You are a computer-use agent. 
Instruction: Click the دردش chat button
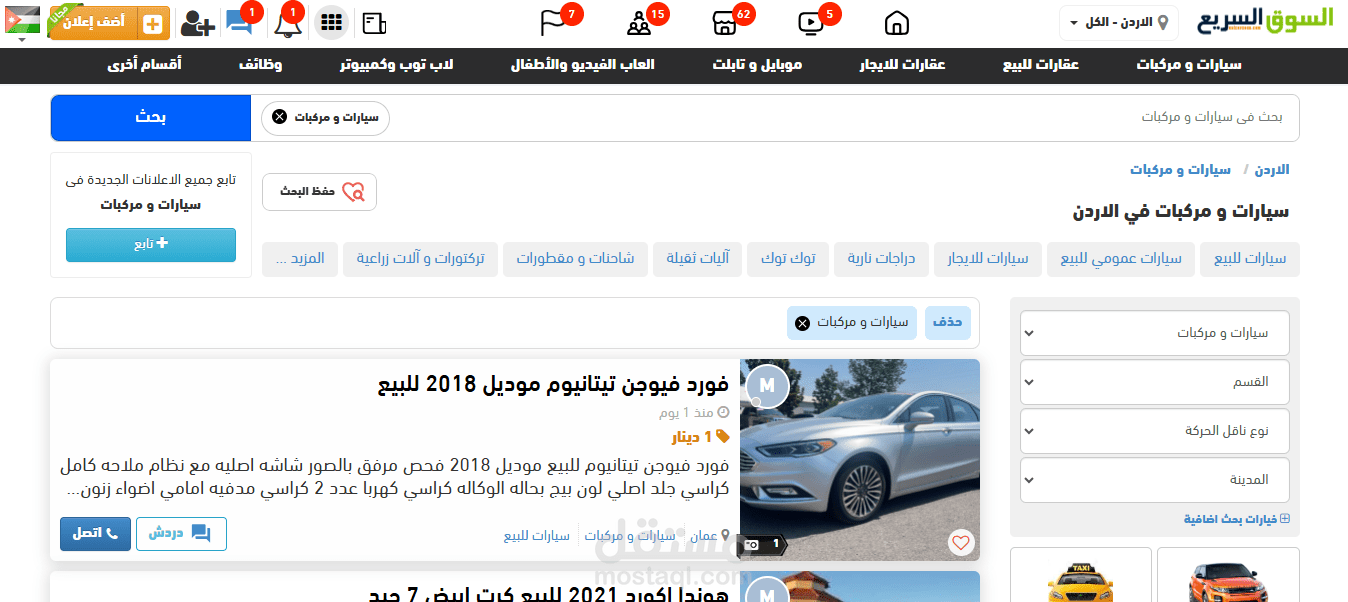[x=181, y=534]
